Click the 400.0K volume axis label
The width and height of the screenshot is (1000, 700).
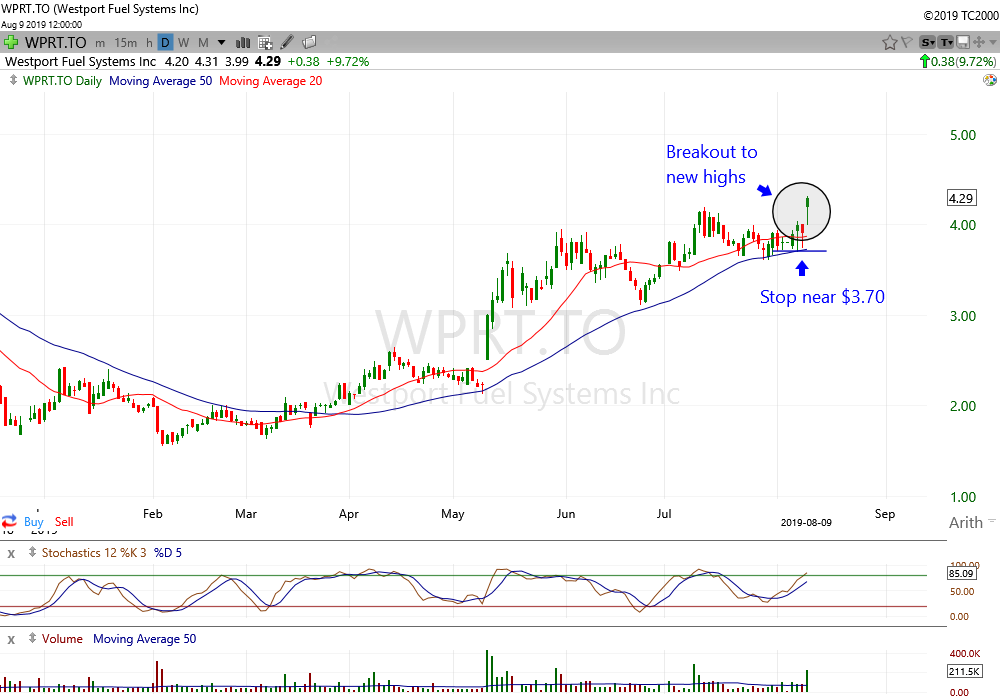964,653
